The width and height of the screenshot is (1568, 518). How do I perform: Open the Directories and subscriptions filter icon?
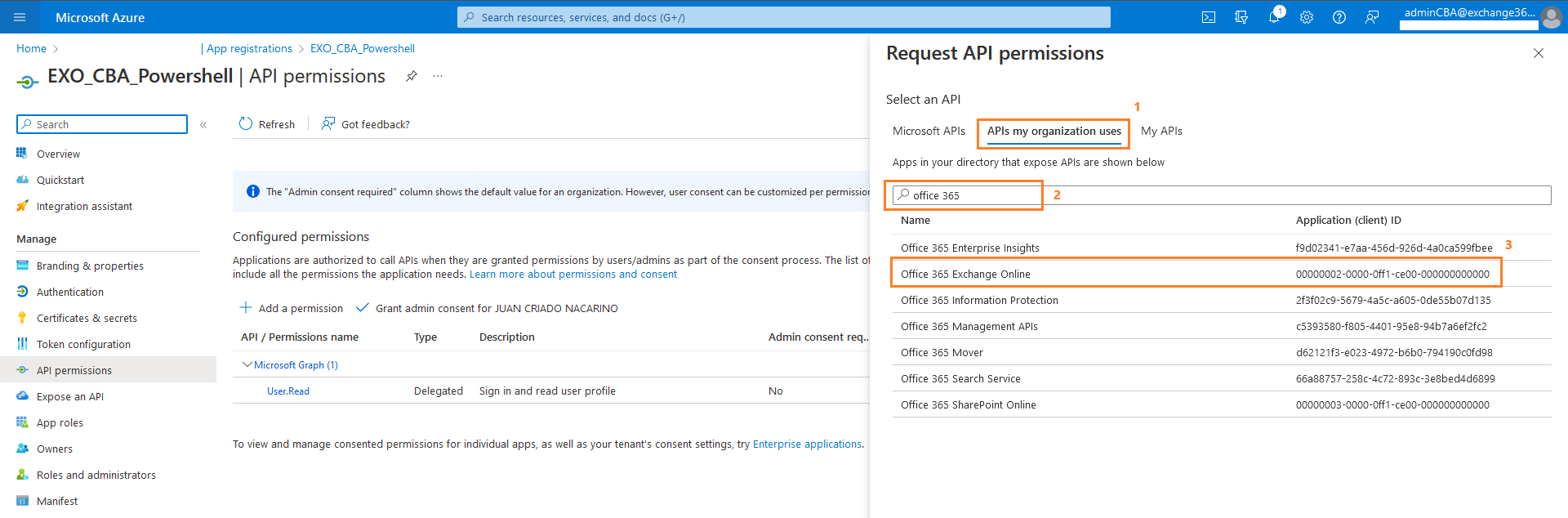point(1241,17)
